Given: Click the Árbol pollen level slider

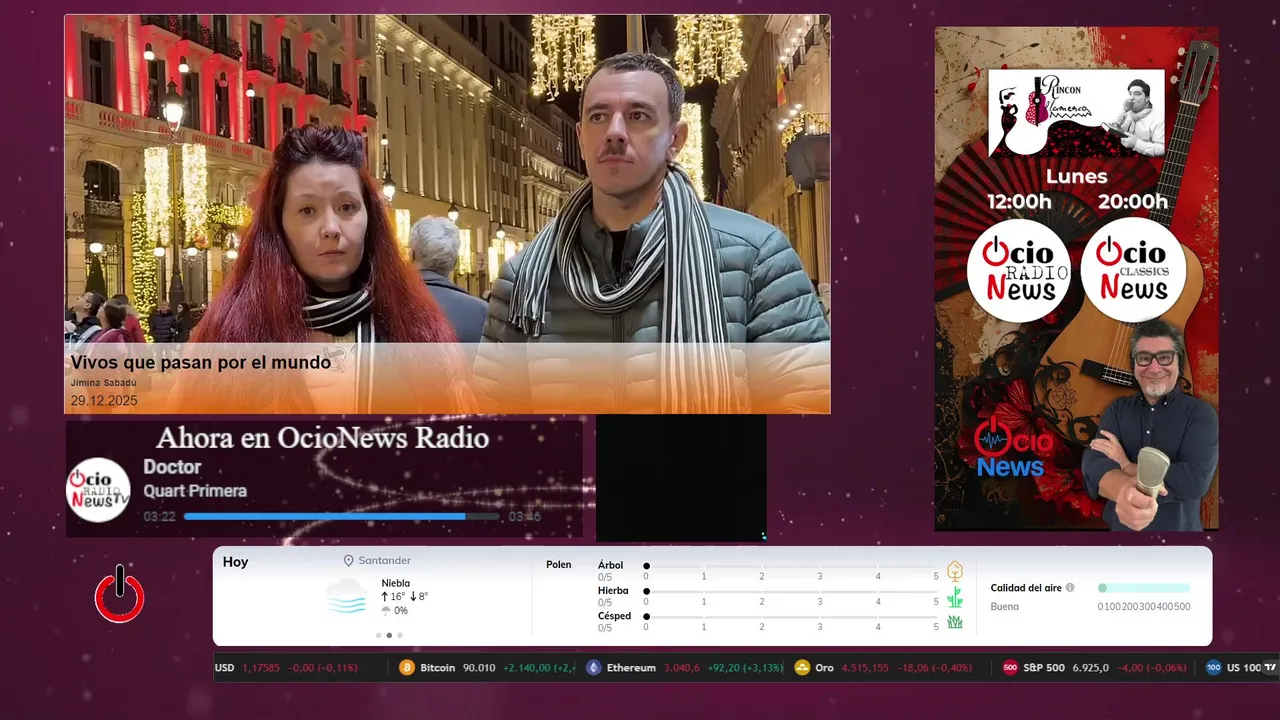Looking at the screenshot, I should [x=791, y=566].
